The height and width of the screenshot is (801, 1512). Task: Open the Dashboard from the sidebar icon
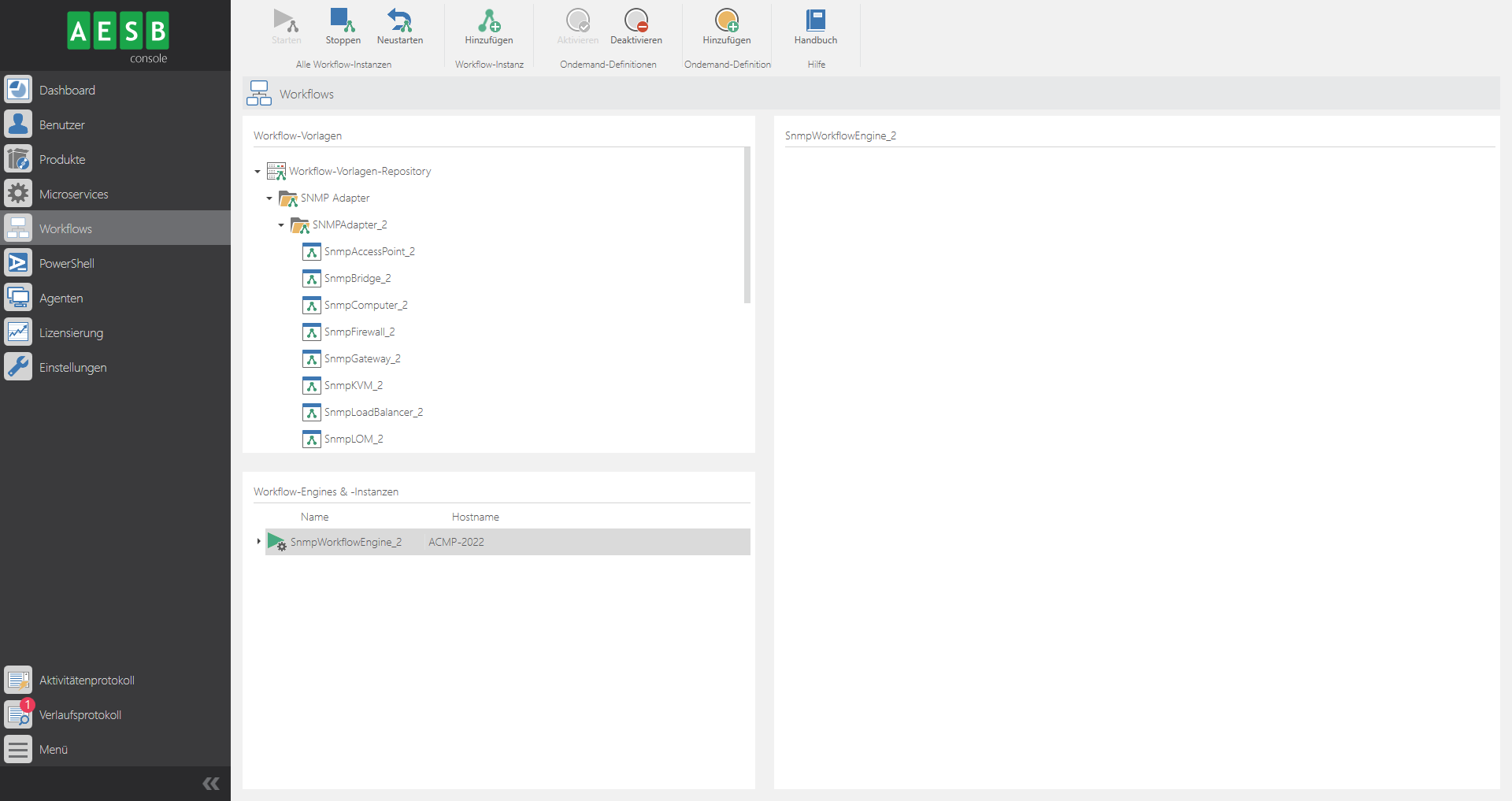click(x=17, y=89)
